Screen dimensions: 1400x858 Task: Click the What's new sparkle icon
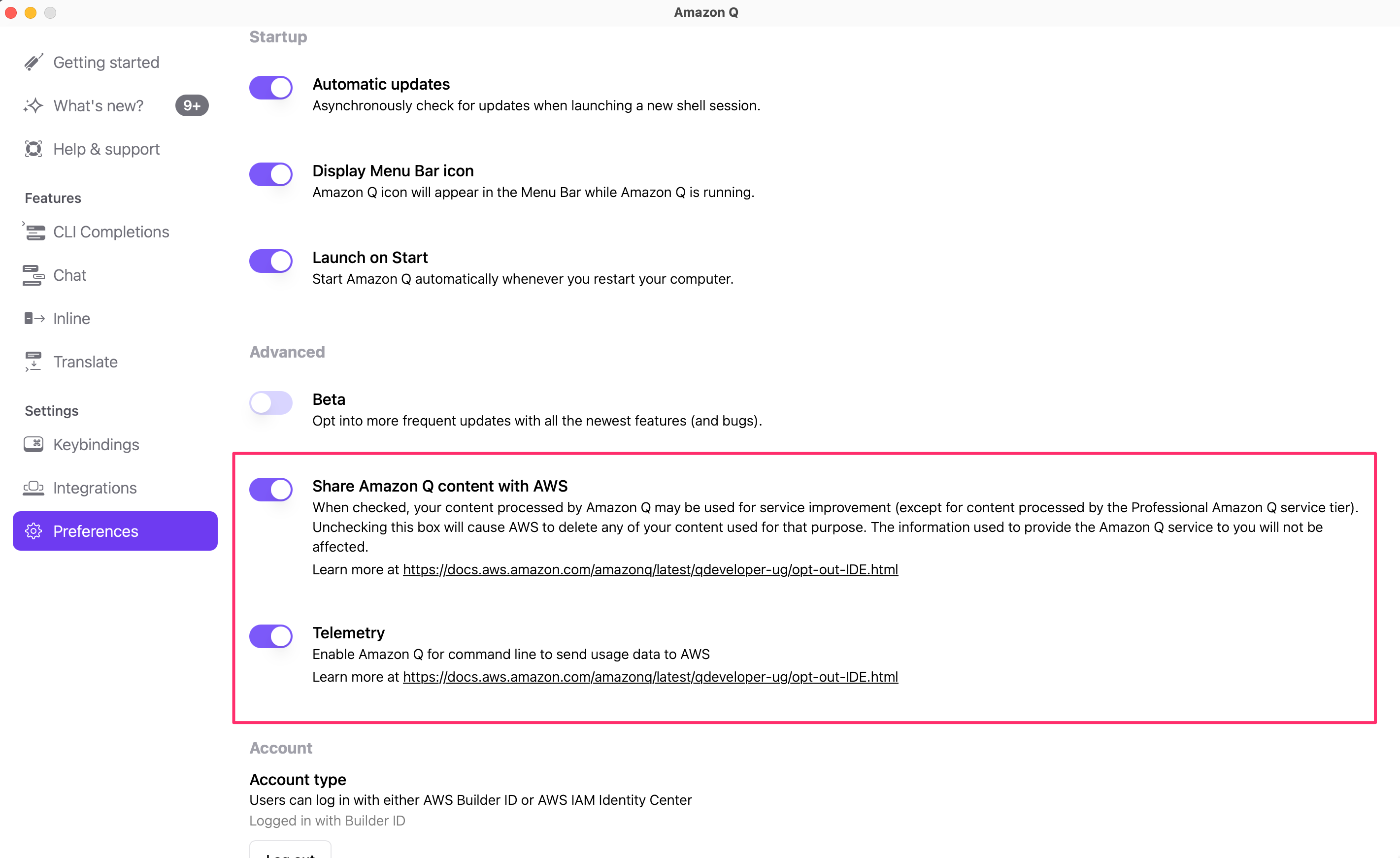tap(33, 106)
